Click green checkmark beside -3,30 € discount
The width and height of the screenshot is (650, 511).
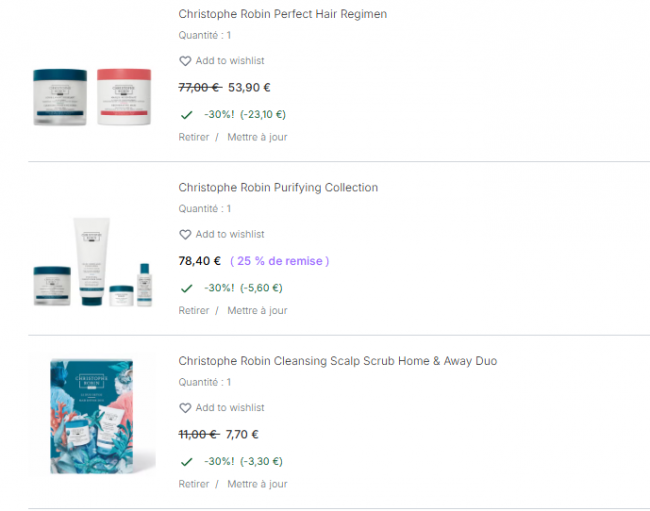(186, 462)
